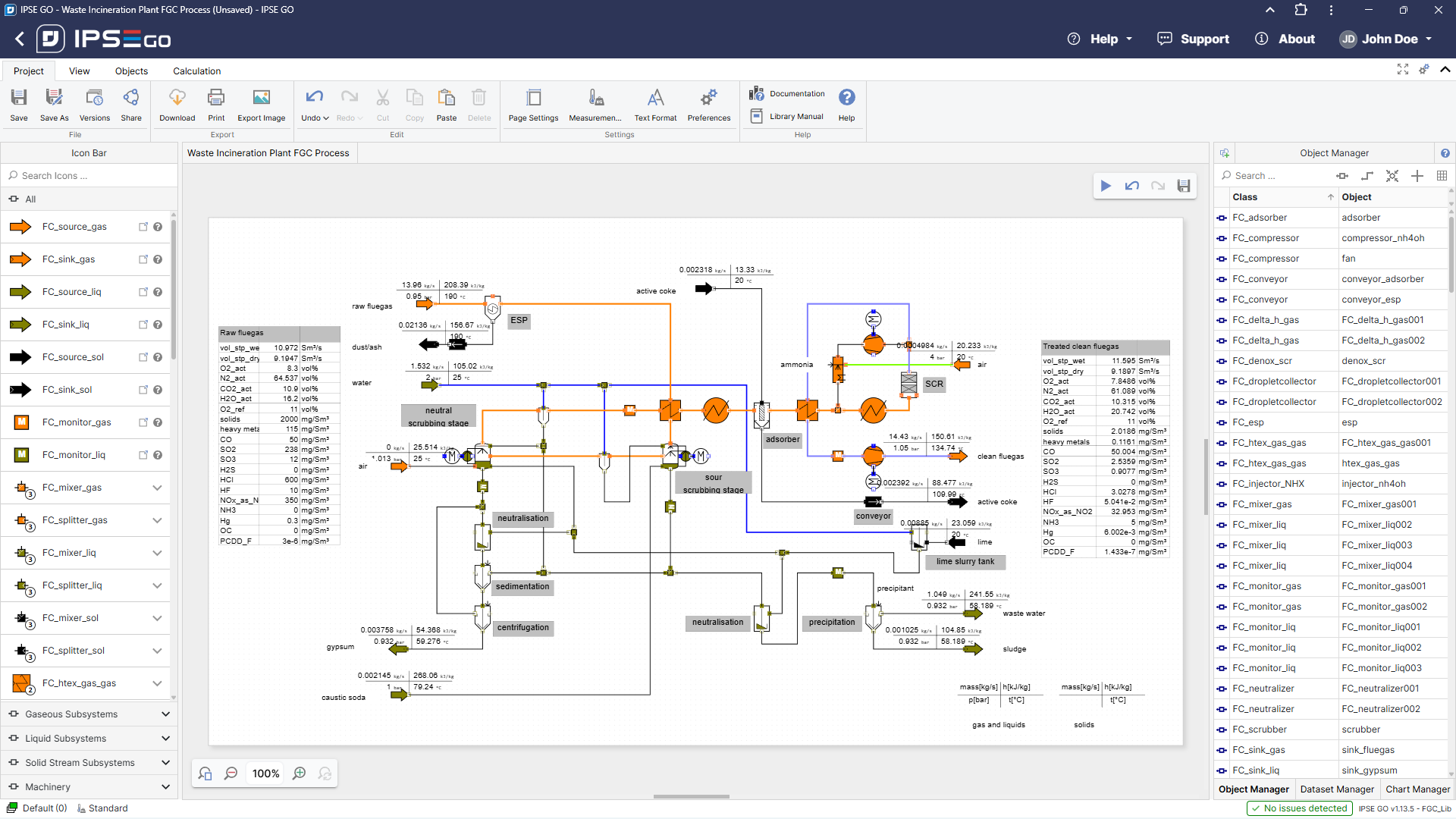
Task: Expand the FC_mixer_gas variants
Action: 157,488
